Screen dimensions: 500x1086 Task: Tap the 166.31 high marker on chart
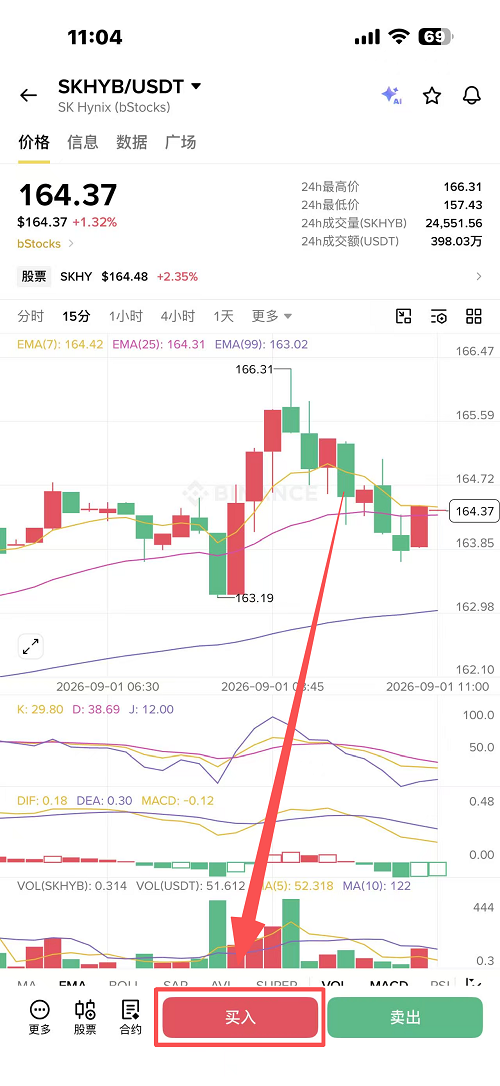[x=254, y=369]
